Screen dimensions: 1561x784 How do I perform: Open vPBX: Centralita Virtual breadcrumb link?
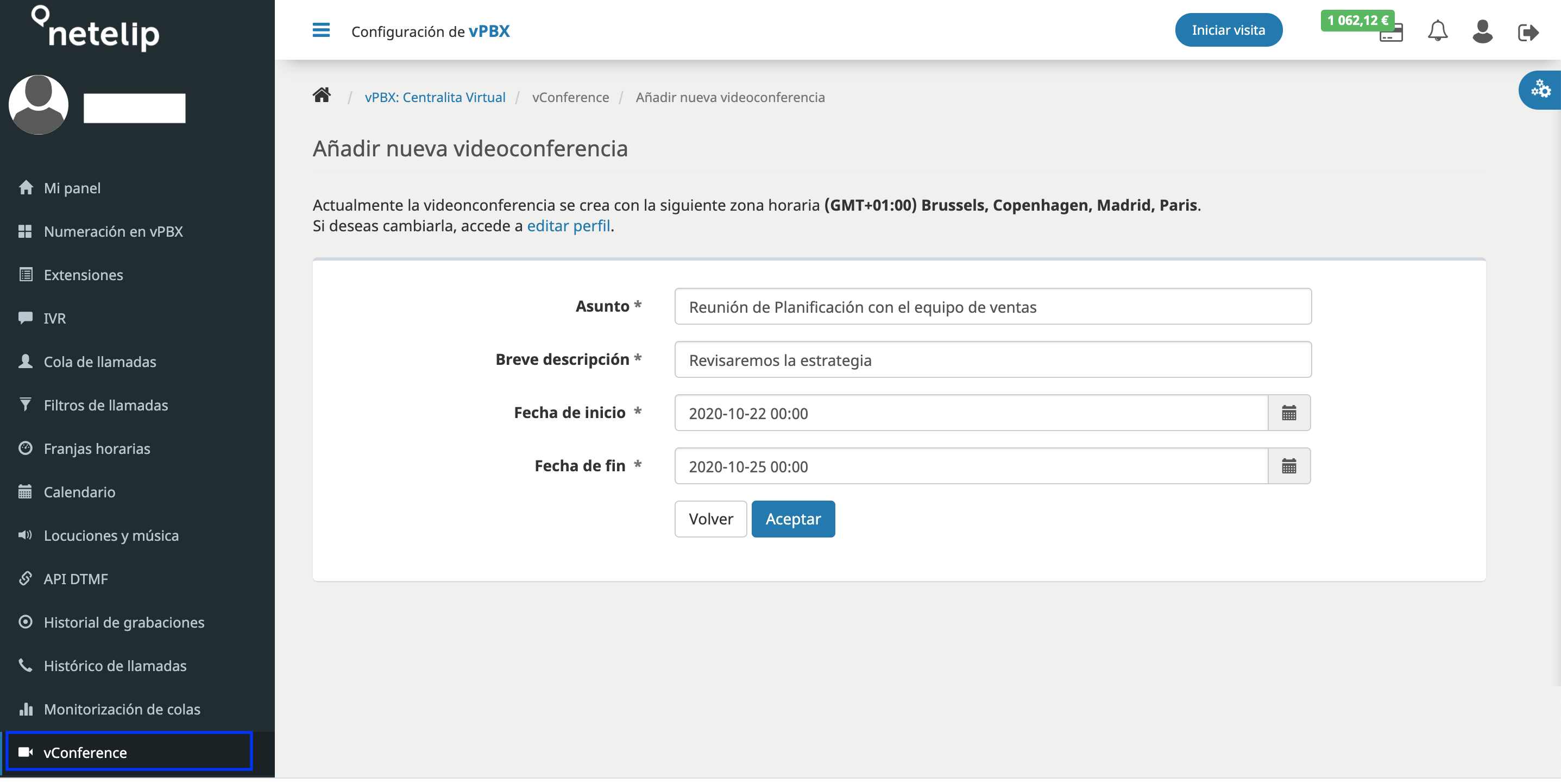pos(435,97)
